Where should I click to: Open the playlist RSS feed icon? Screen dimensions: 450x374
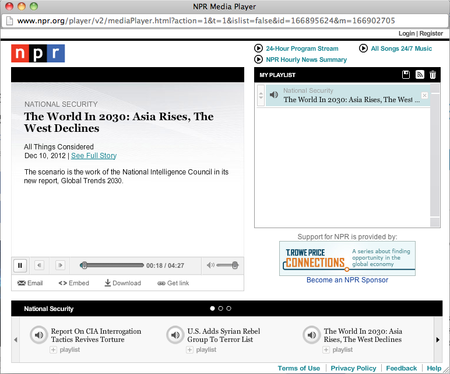pyautogui.click(x=420, y=75)
